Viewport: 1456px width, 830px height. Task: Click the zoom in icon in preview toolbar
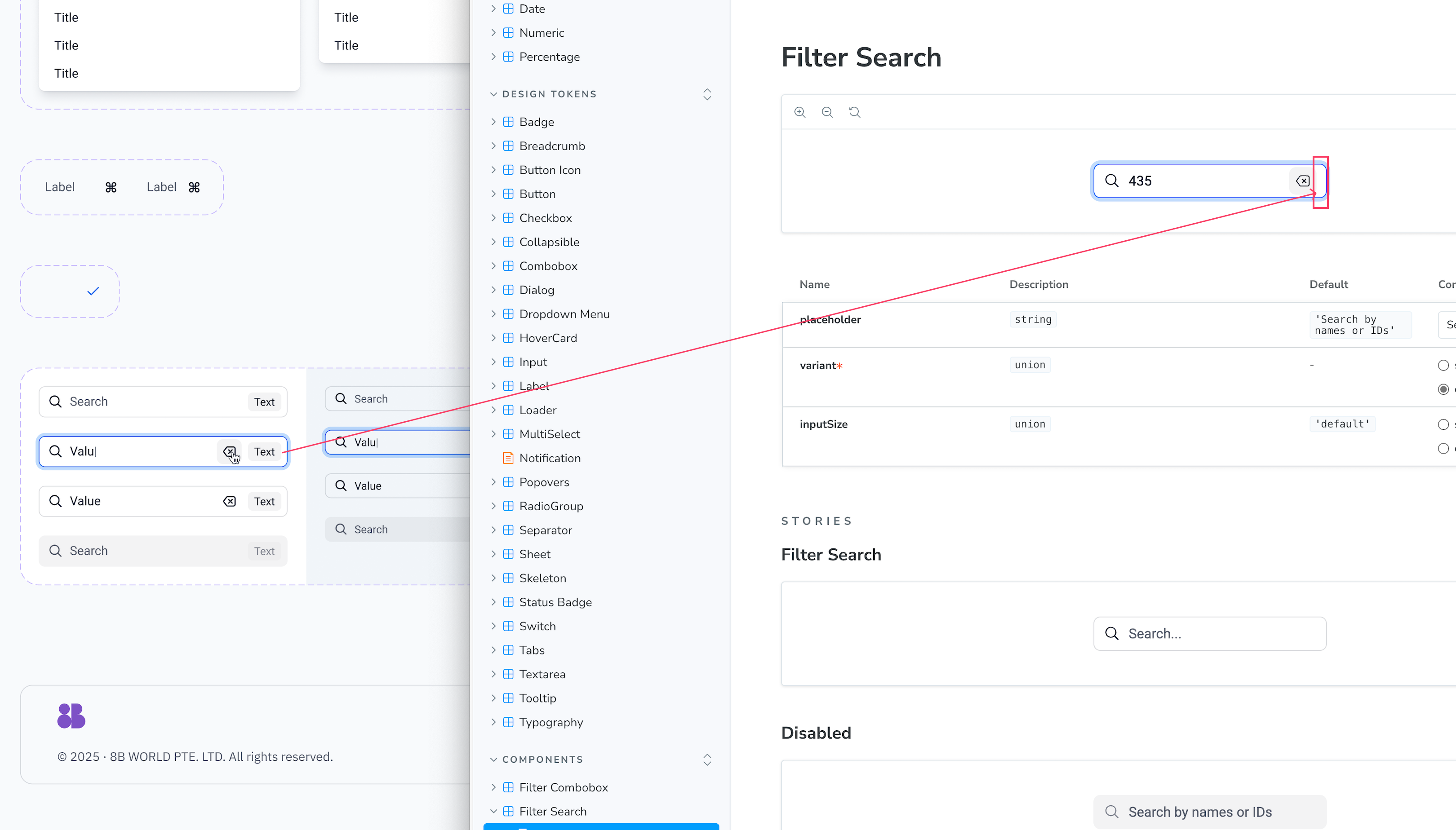(799, 112)
